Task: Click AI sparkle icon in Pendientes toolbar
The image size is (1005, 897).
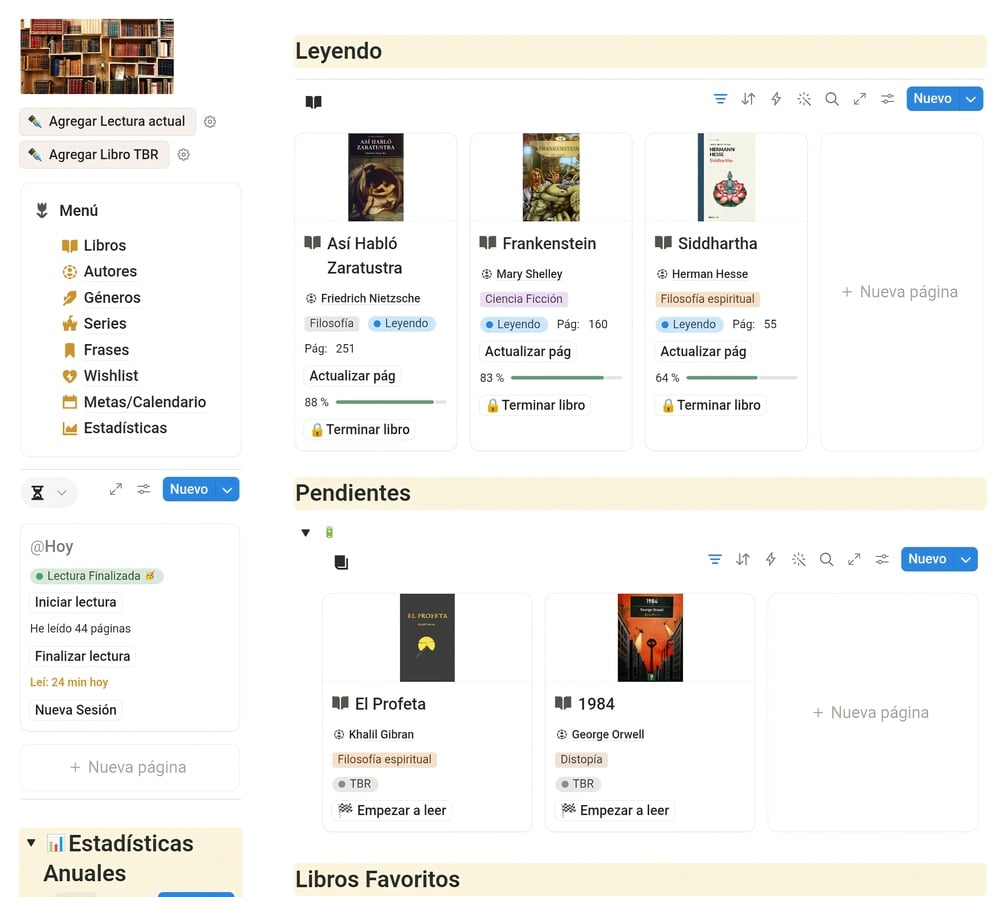Action: [x=799, y=559]
